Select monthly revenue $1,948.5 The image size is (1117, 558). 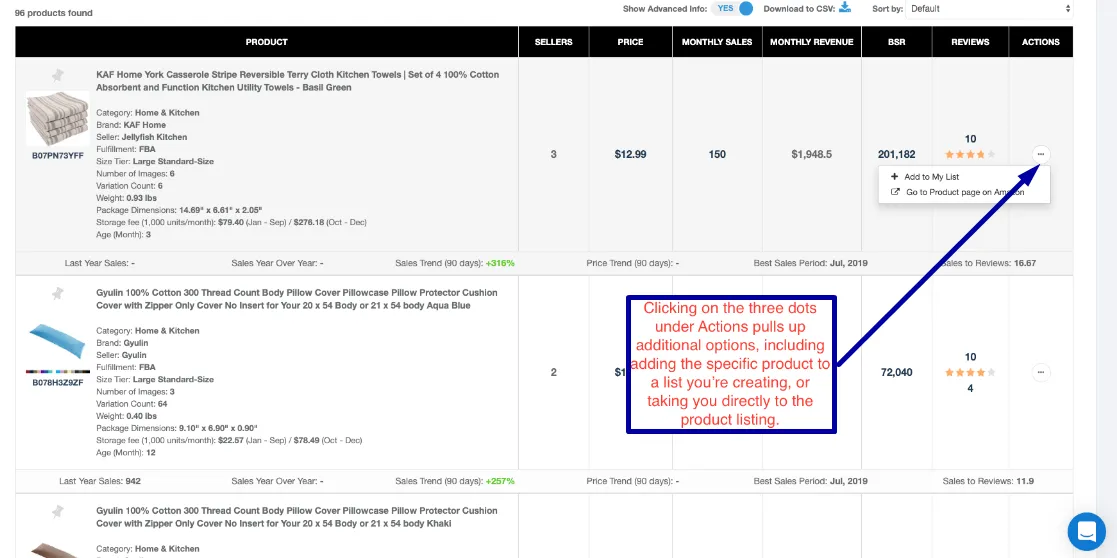811,154
